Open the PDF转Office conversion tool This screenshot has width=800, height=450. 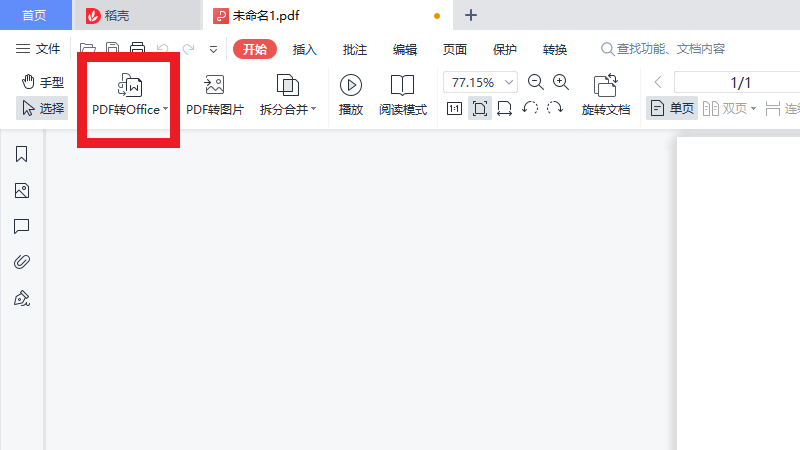pos(129,96)
